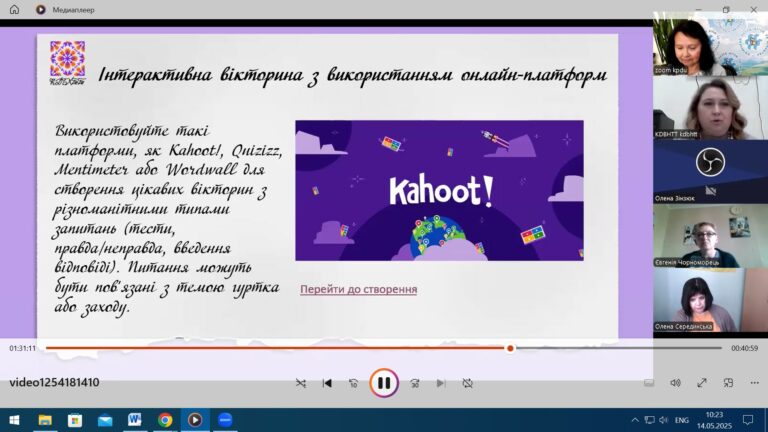Switch to mini player view
The width and height of the screenshot is (768, 432).
tap(728, 383)
